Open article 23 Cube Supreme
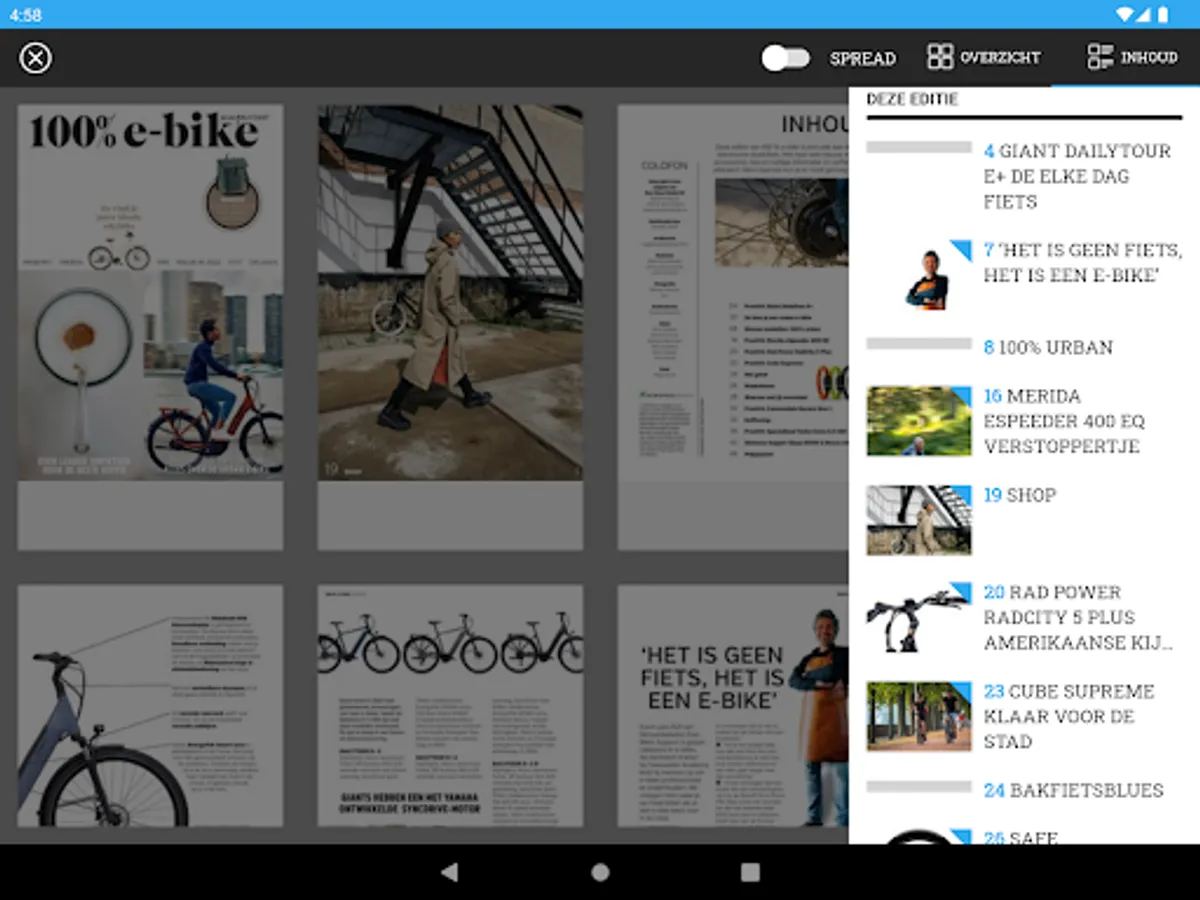The width and height of the screenshot is (1200, 900). coord(1024,716)
